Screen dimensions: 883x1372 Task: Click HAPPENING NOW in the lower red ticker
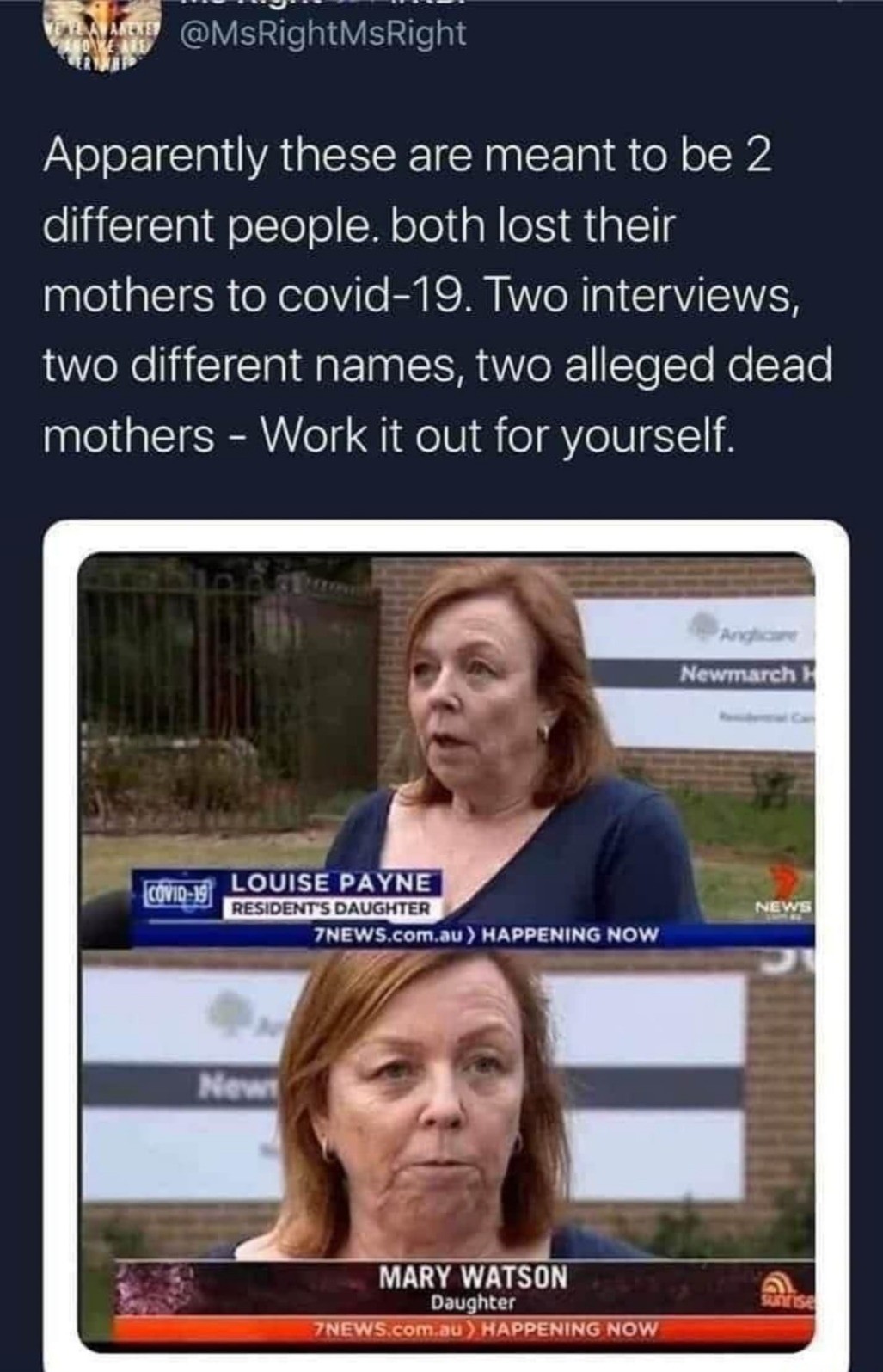click(x=568, y=1329)
